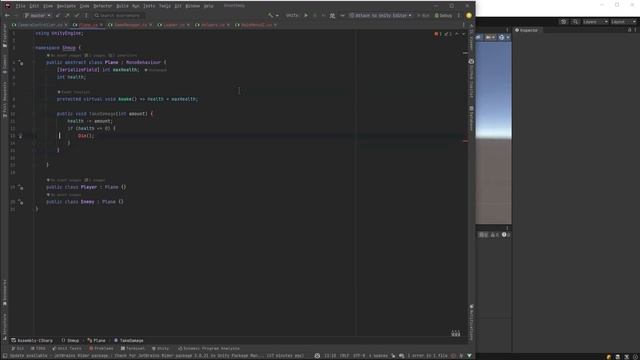Click the gutter icon beside the Enemy class
The height and width of the screenshot is (360, 640).
coord(20,202)
